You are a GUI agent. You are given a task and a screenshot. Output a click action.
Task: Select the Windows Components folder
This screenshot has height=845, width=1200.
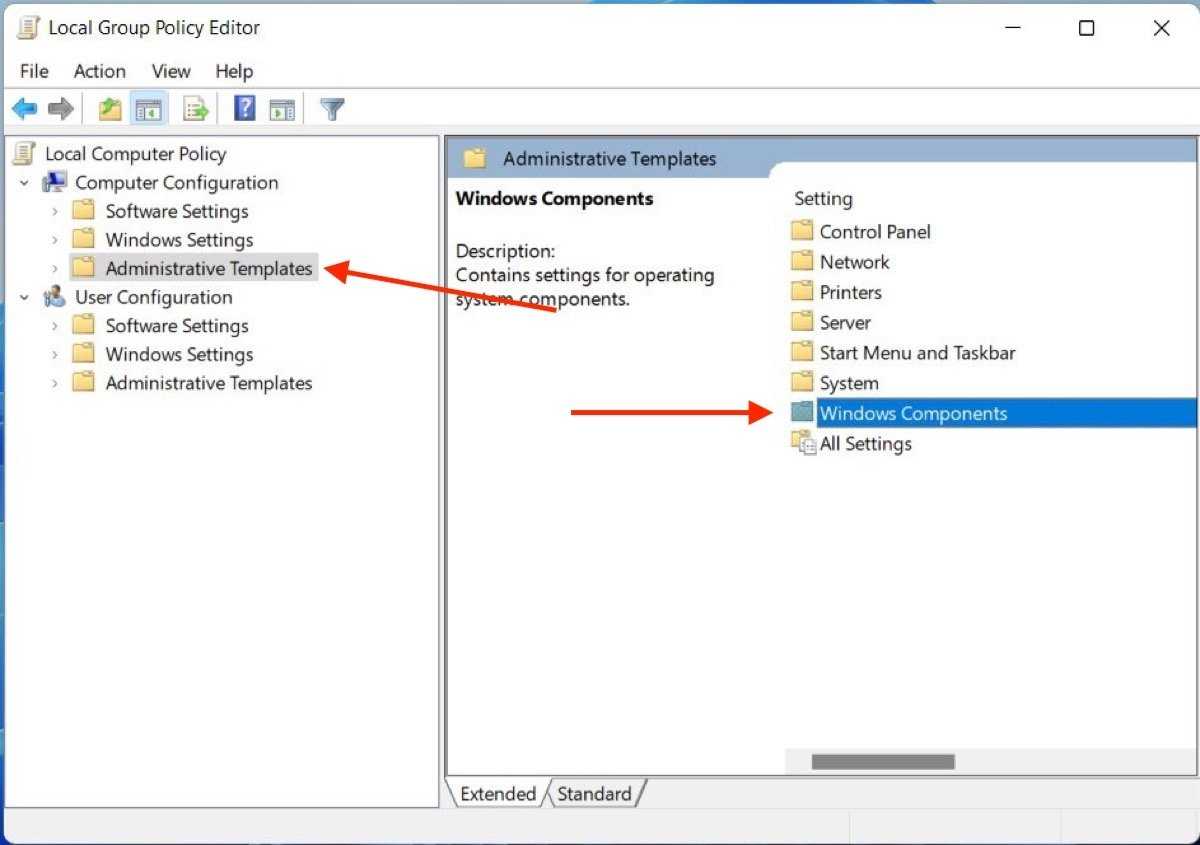[x=912, y=414]
